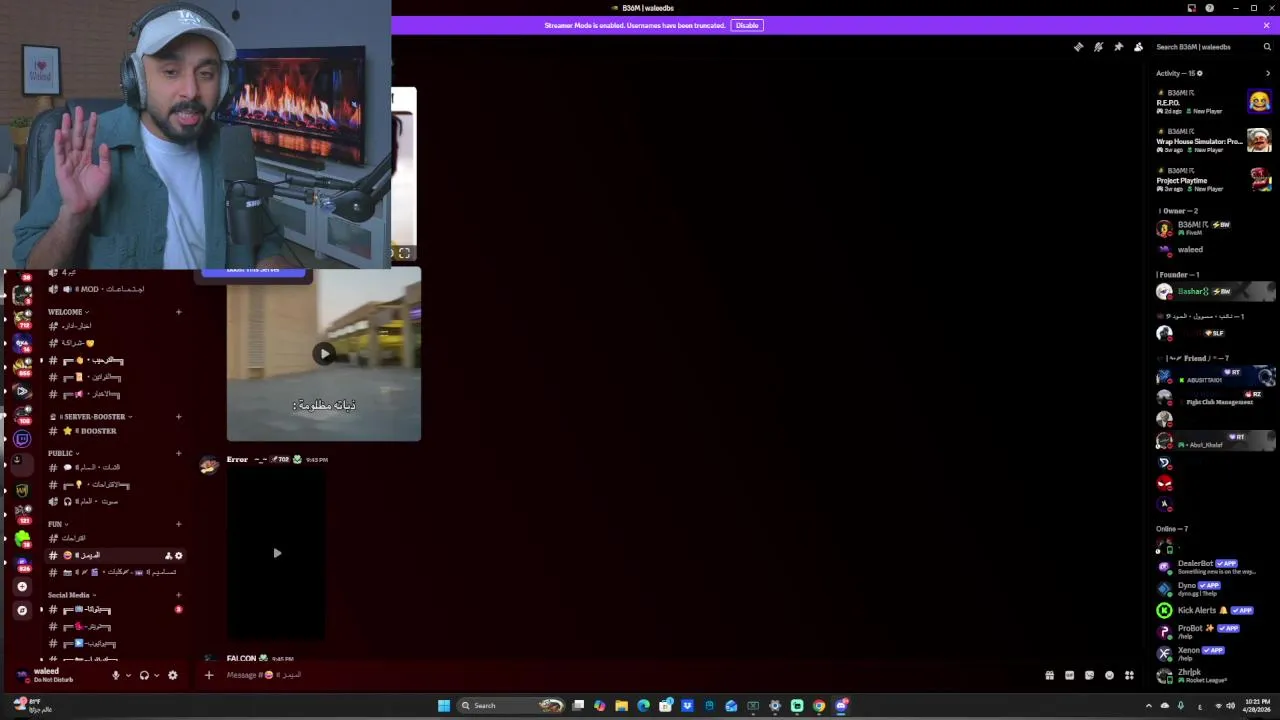Open the profile of user Error
1280x720 pixels.
pos(237,460)
